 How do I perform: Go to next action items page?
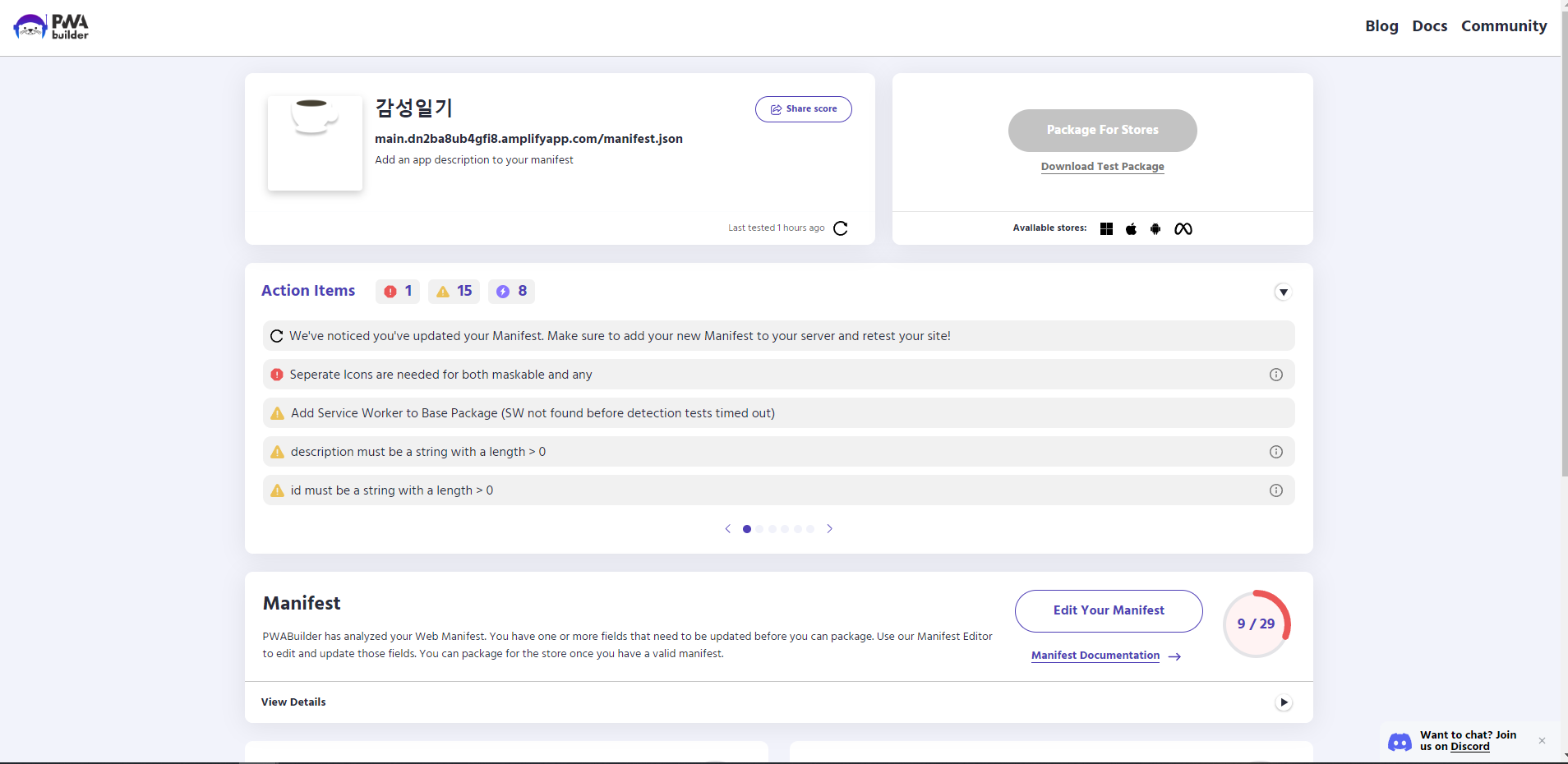[x=829, y=529]
